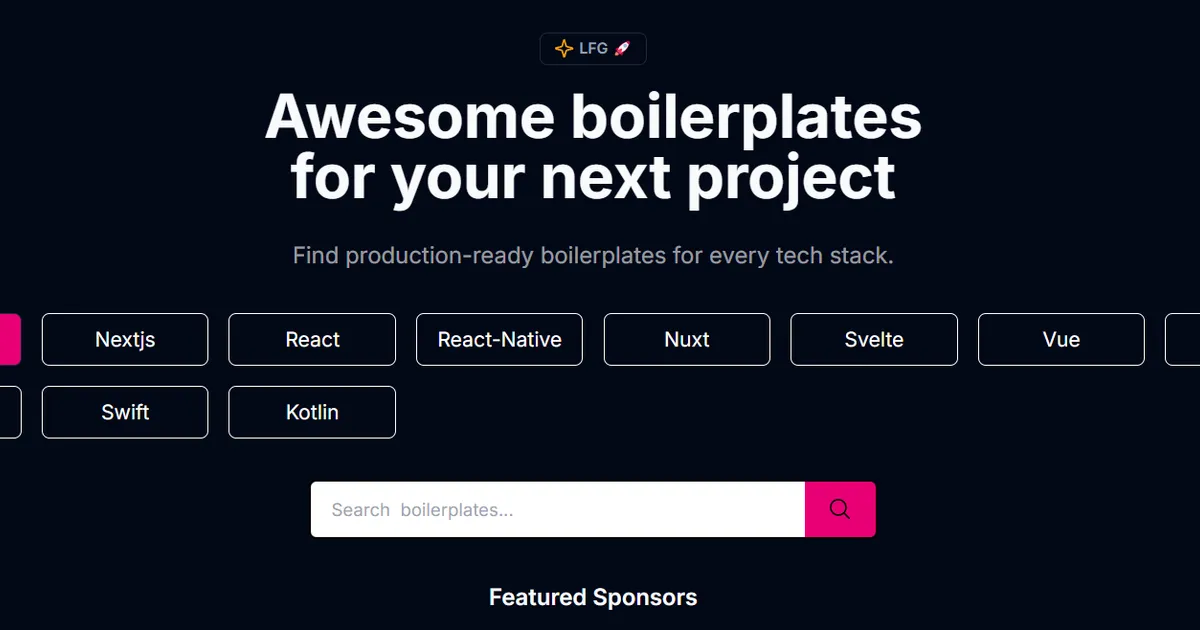This screenshot has width=1200, height=630.
Task: Select the Nextjs filter chip
Action: click(x=124, y=339)
